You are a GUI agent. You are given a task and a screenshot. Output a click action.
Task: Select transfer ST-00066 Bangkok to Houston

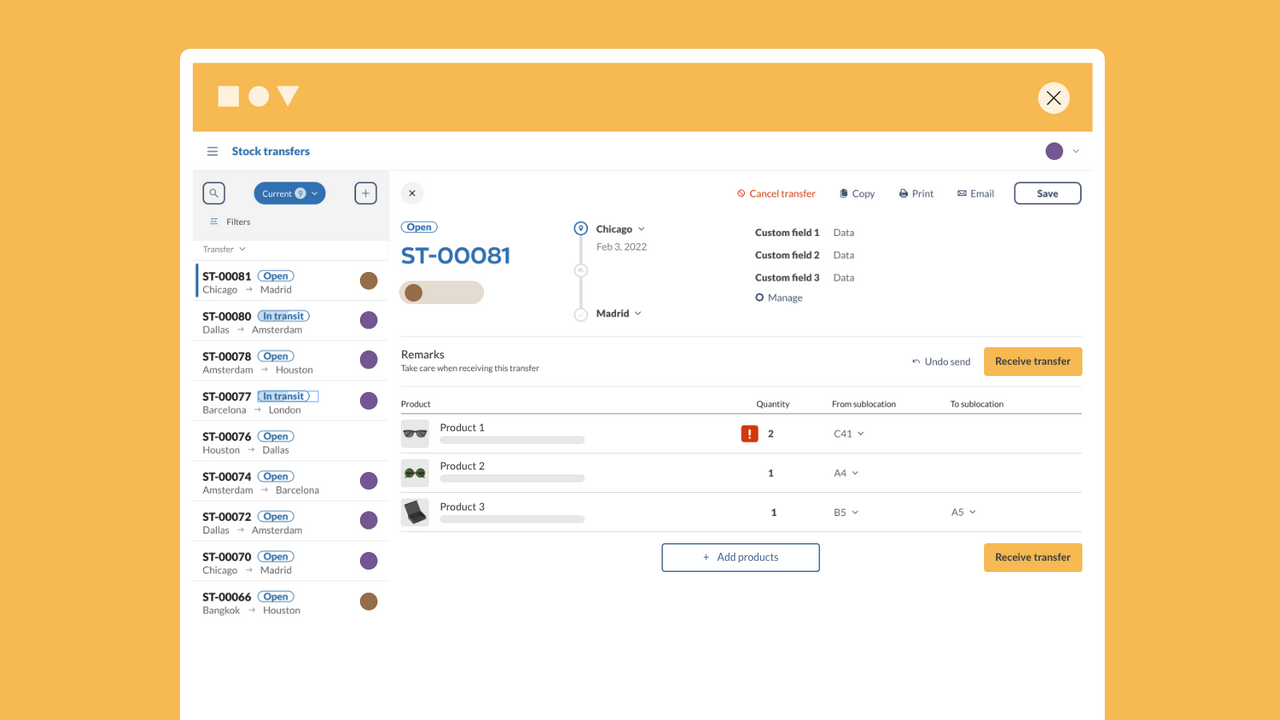pos(290,602)
